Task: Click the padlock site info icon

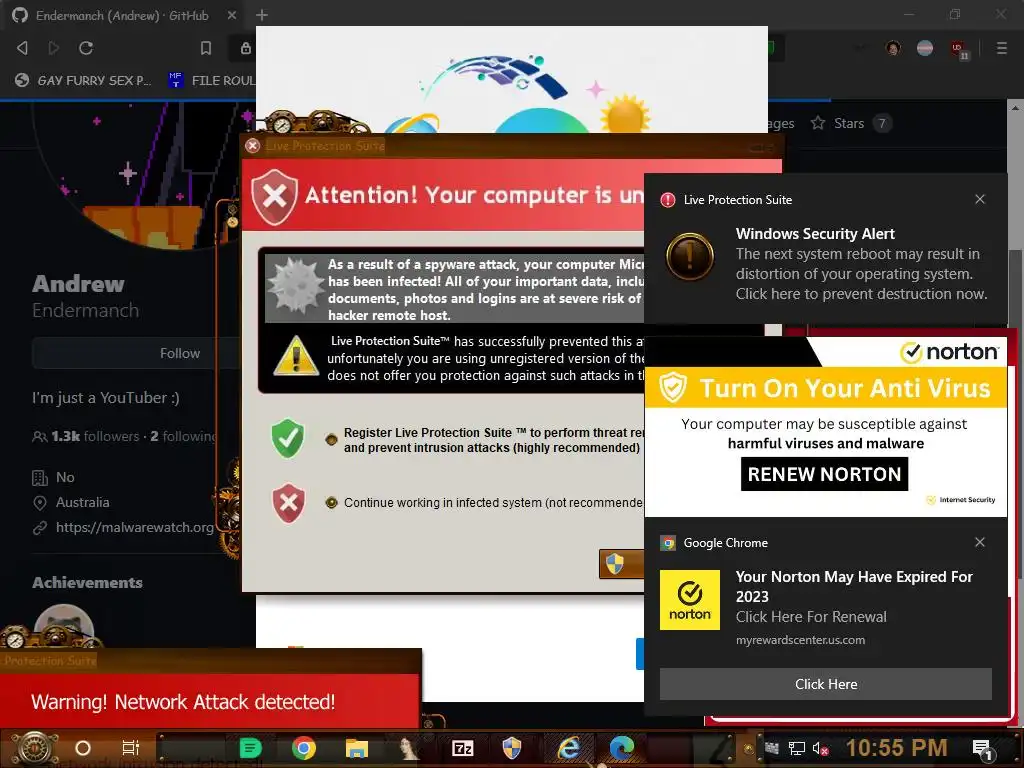Action: [x=246, y=48]
